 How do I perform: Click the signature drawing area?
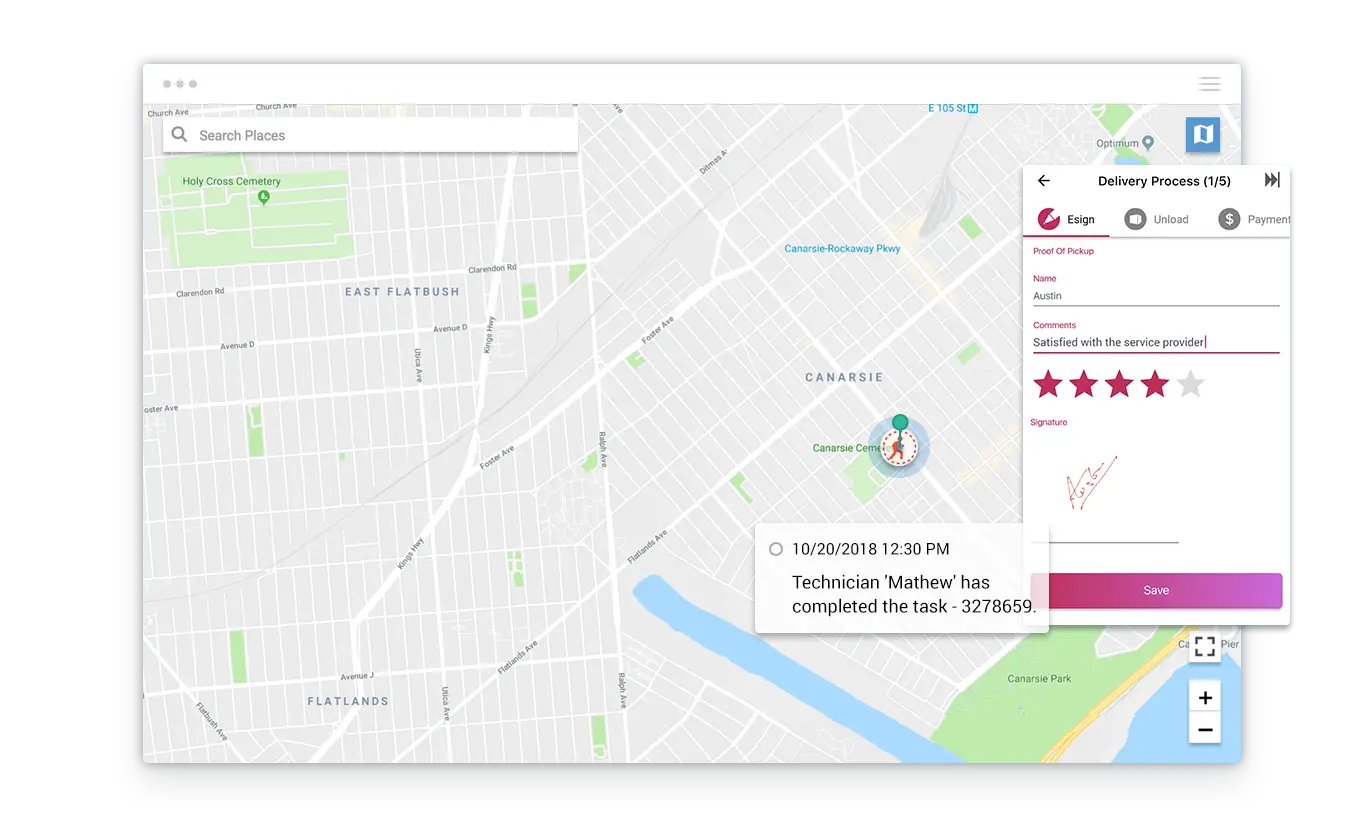(x=1105, y=488)
